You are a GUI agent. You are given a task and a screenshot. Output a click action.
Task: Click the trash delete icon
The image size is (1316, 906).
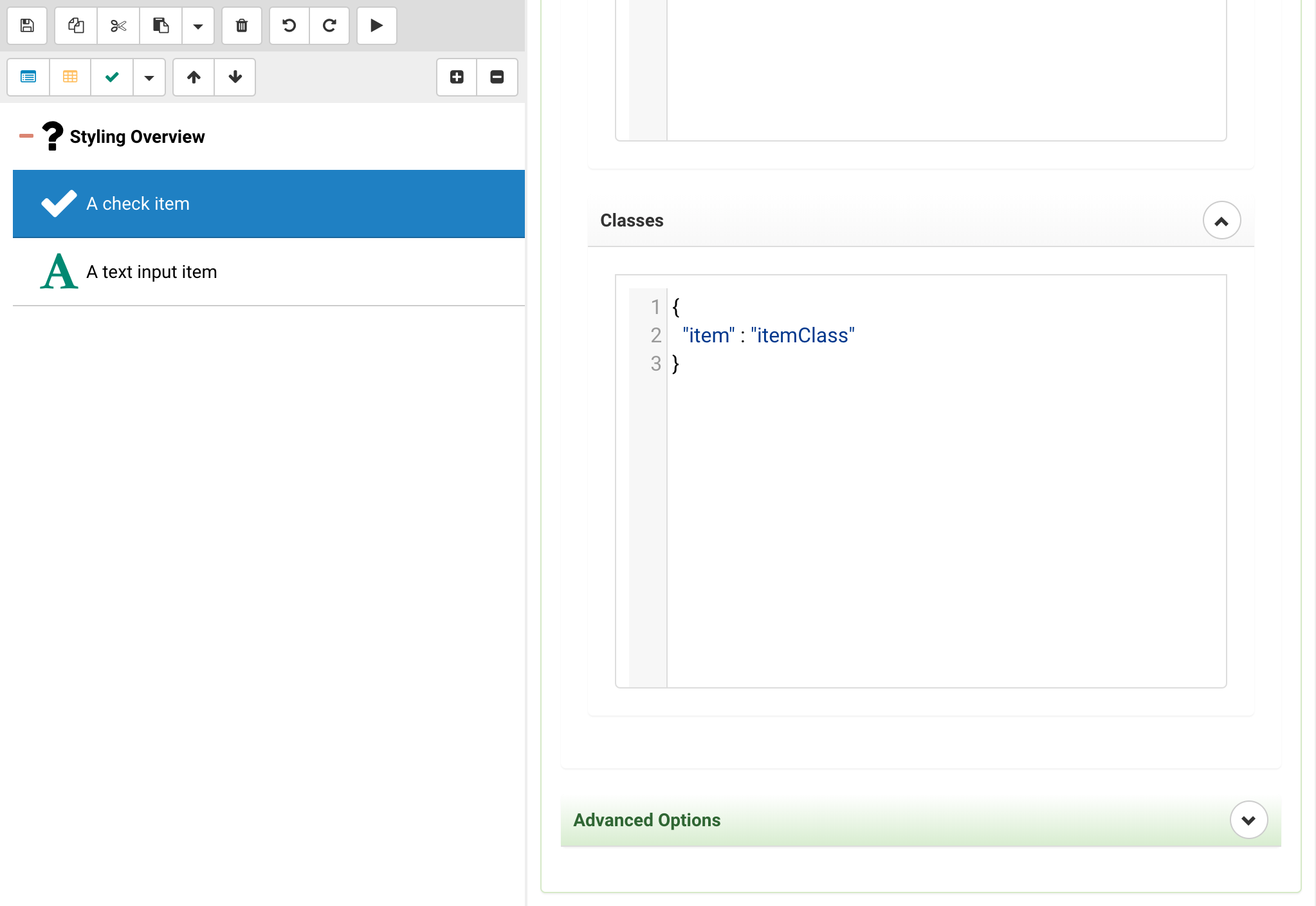click(242, 26)
